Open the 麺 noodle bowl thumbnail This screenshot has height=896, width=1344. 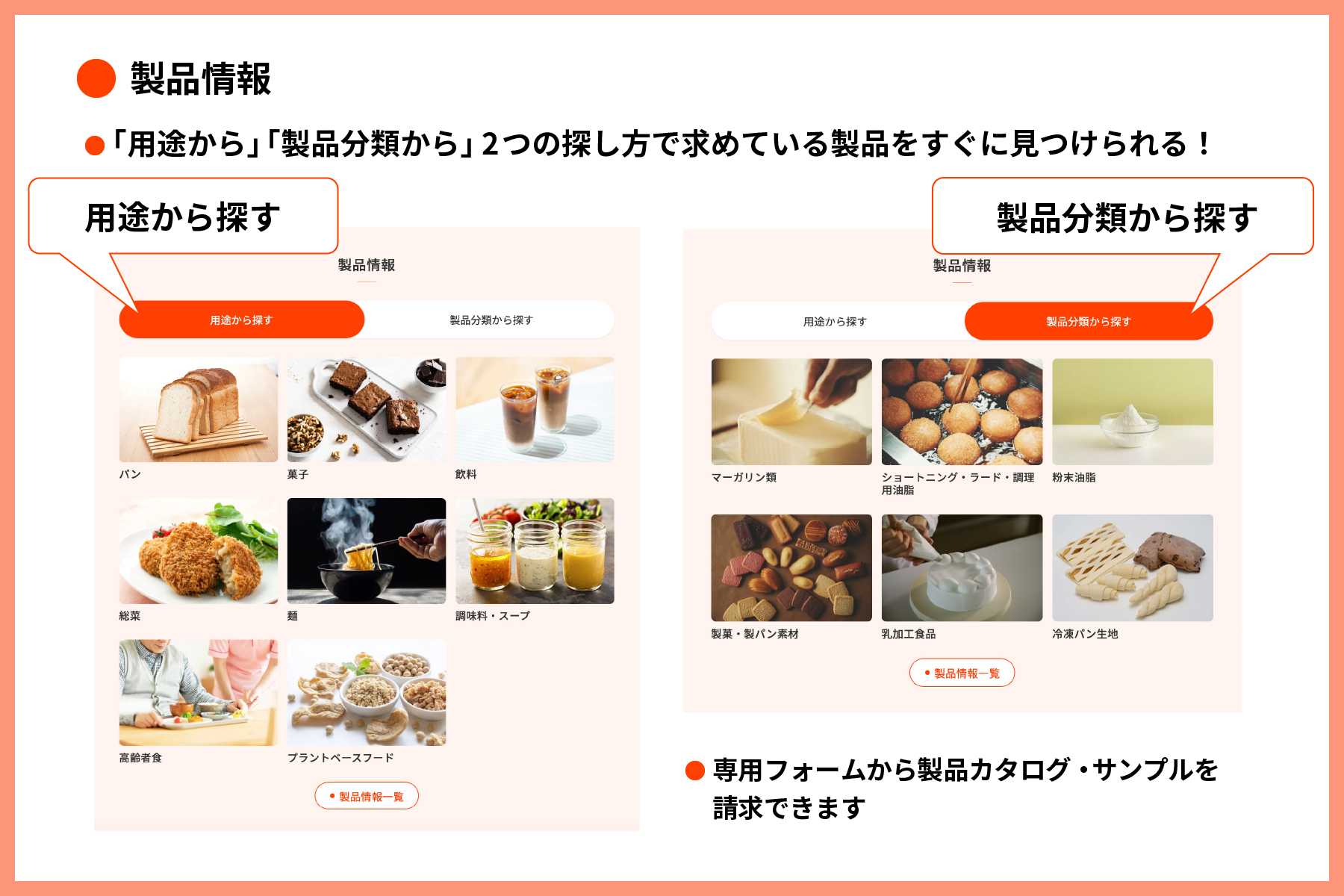[x=367, y=551]
